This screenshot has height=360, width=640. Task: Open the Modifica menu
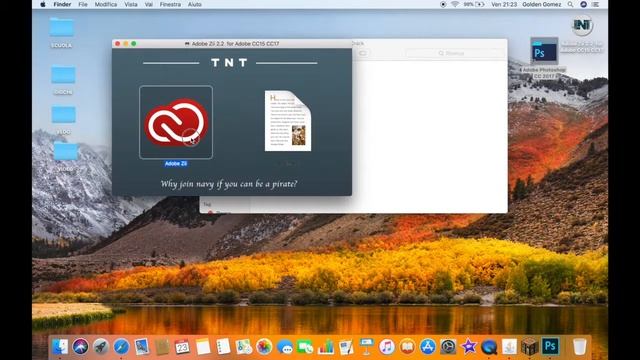click(x=106, y=4)
